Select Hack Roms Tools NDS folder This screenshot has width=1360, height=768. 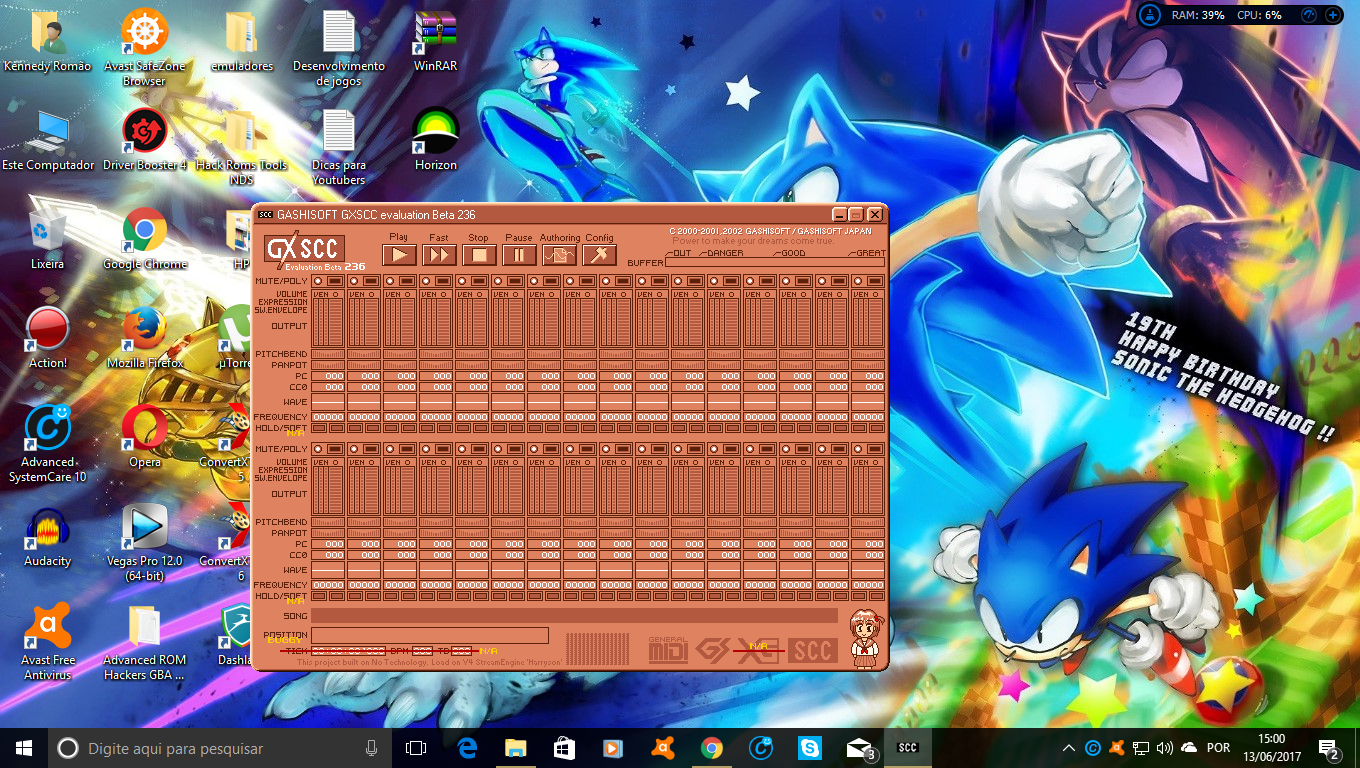click(242, 147)
